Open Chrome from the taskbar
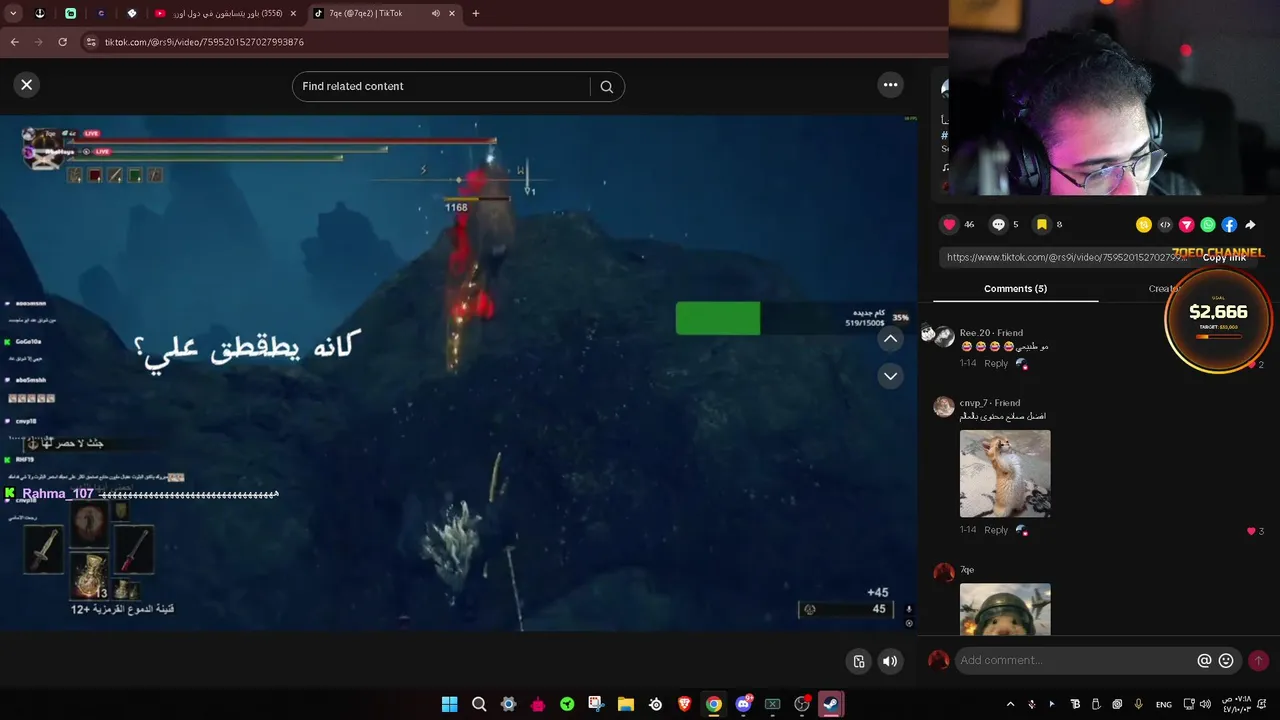Image resolution: width=1280 pixels, height=720 pixels. 713,704
